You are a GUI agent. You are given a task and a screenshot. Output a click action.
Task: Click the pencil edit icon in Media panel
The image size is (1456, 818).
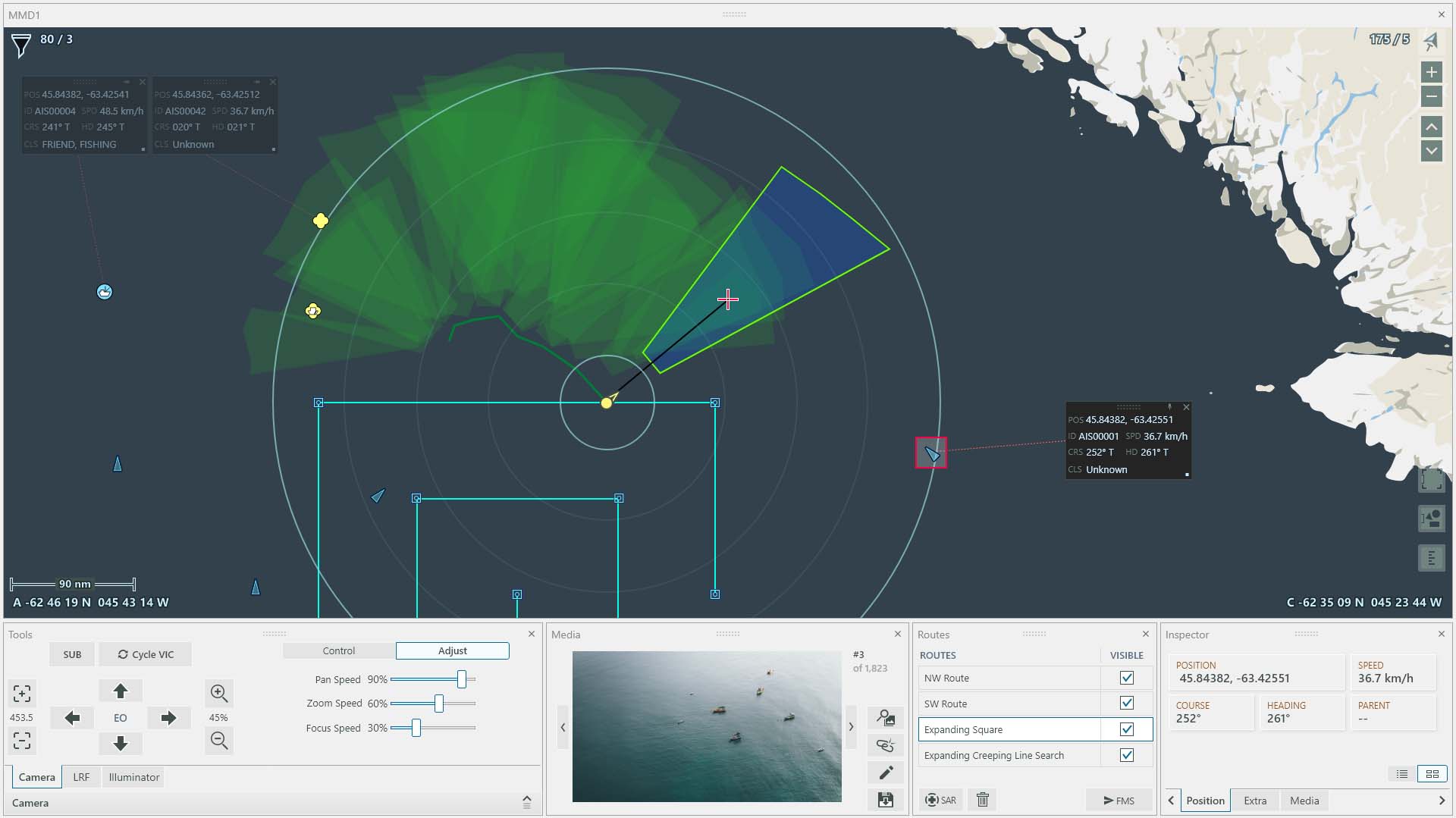tap(885, 773)
